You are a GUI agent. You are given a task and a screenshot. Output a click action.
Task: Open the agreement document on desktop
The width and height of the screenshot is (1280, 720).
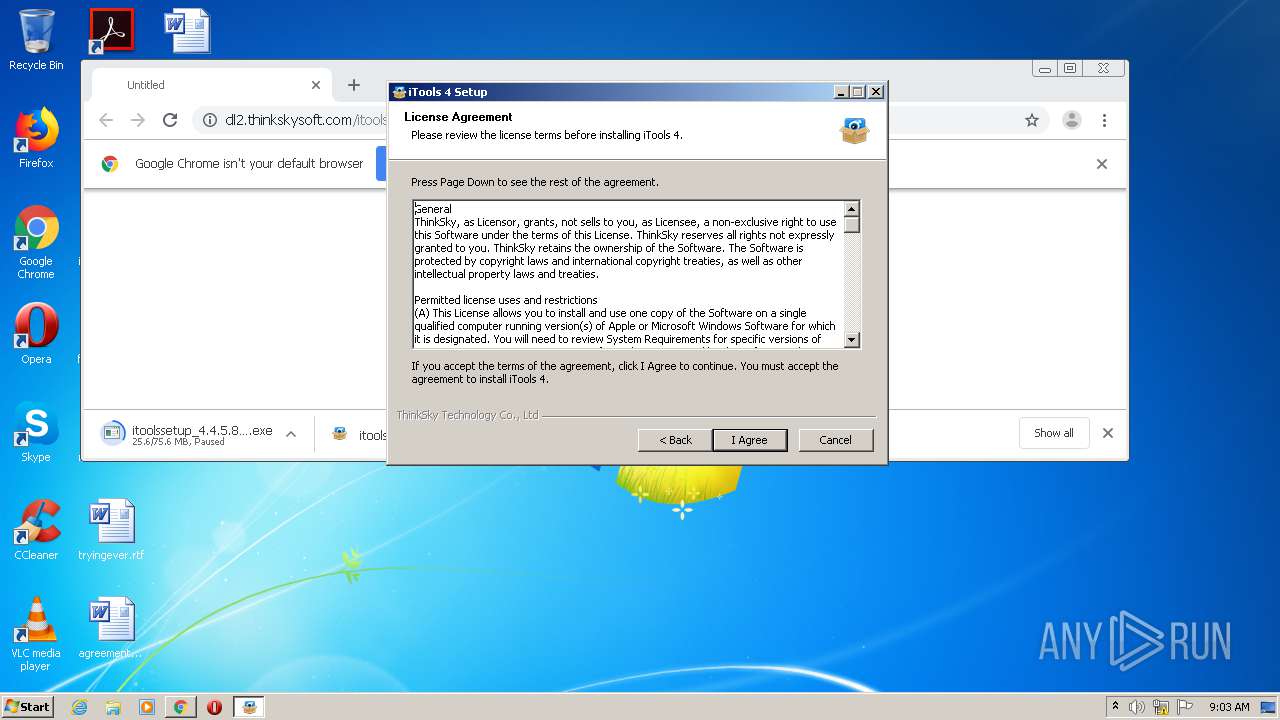tap(111, 628)
